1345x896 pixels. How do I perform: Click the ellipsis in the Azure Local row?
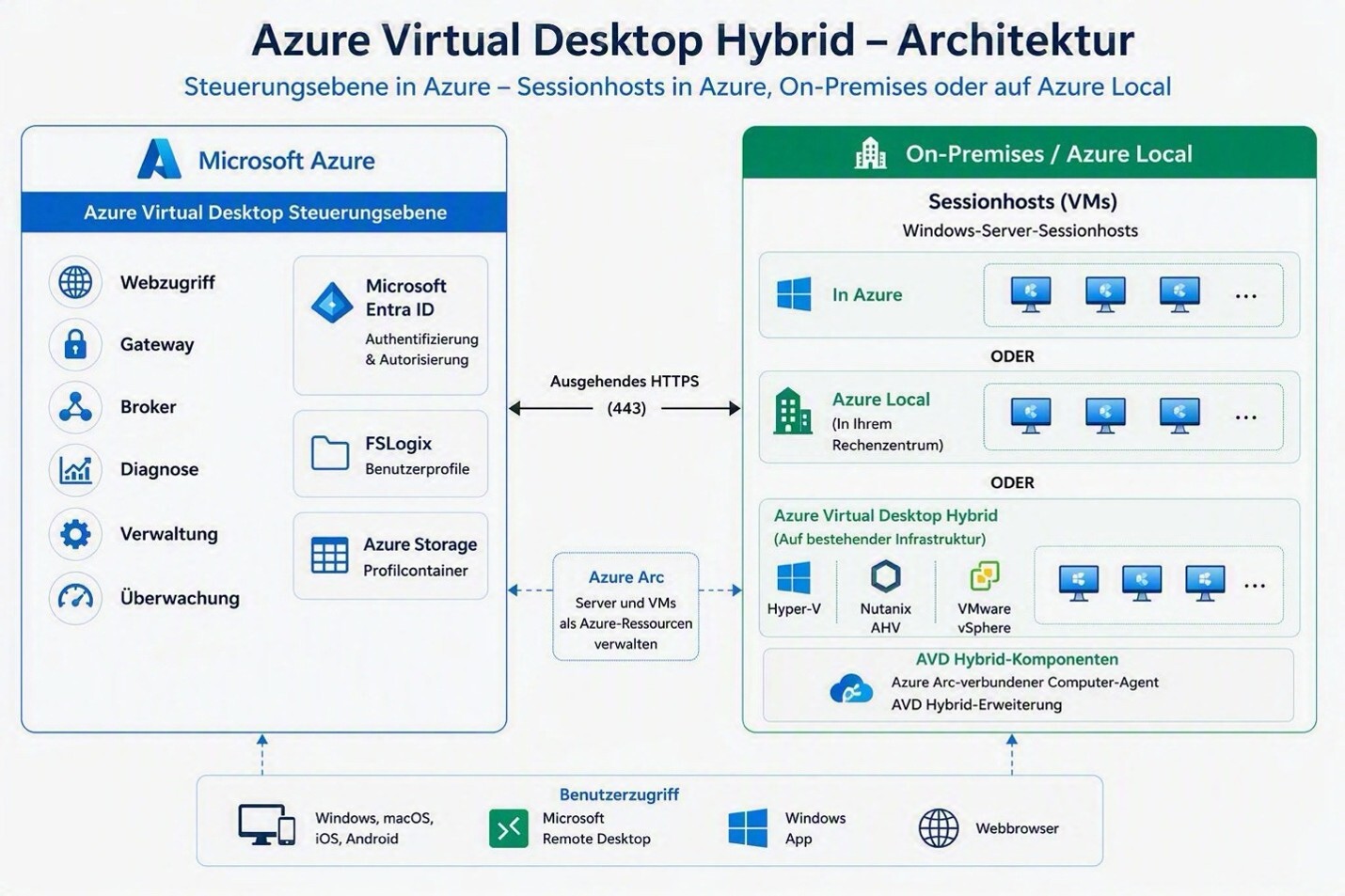pos(1246,417)
